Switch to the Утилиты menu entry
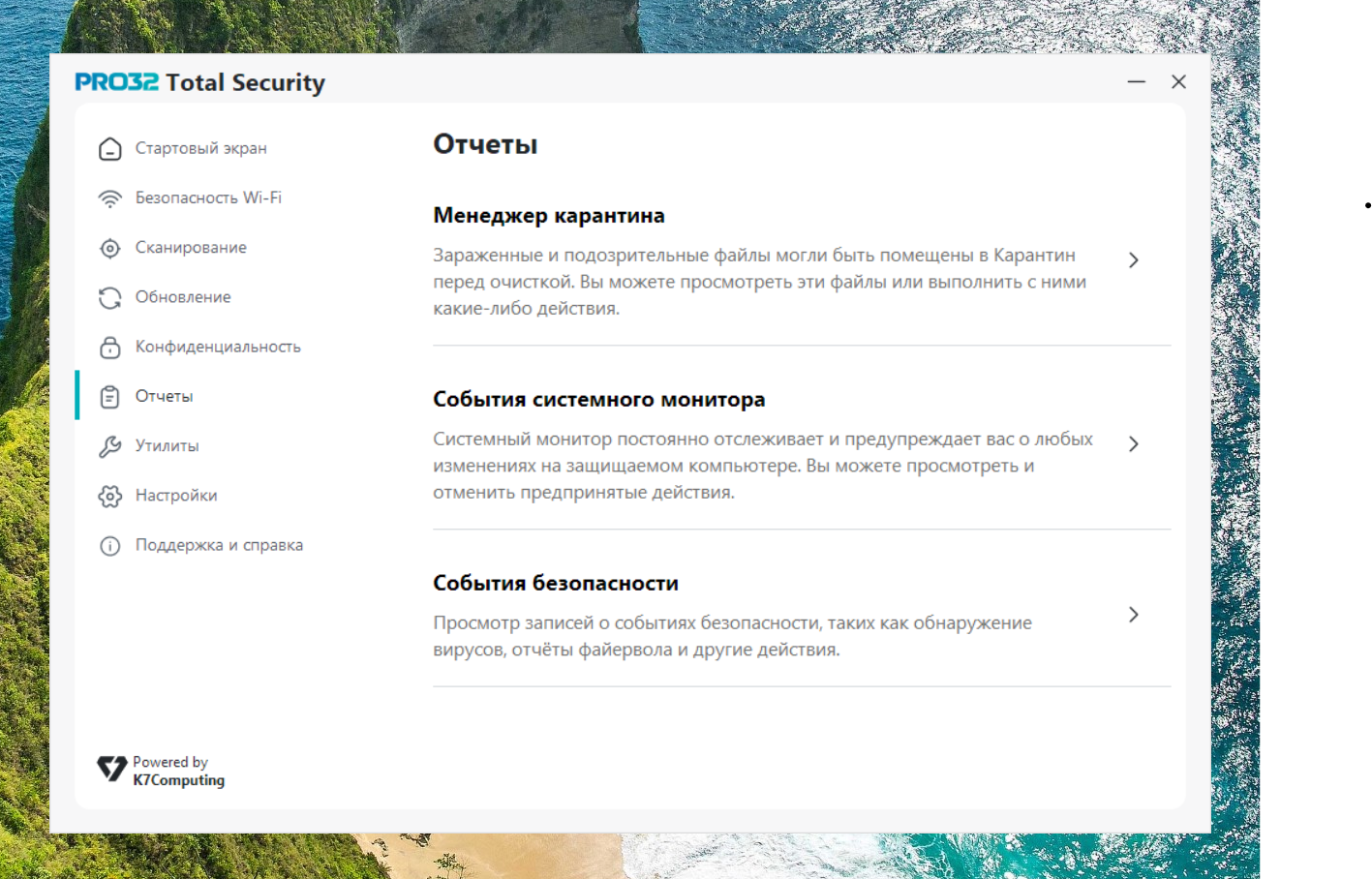The height and width of the screenshot is (879, 1372). tap(167, 445)
